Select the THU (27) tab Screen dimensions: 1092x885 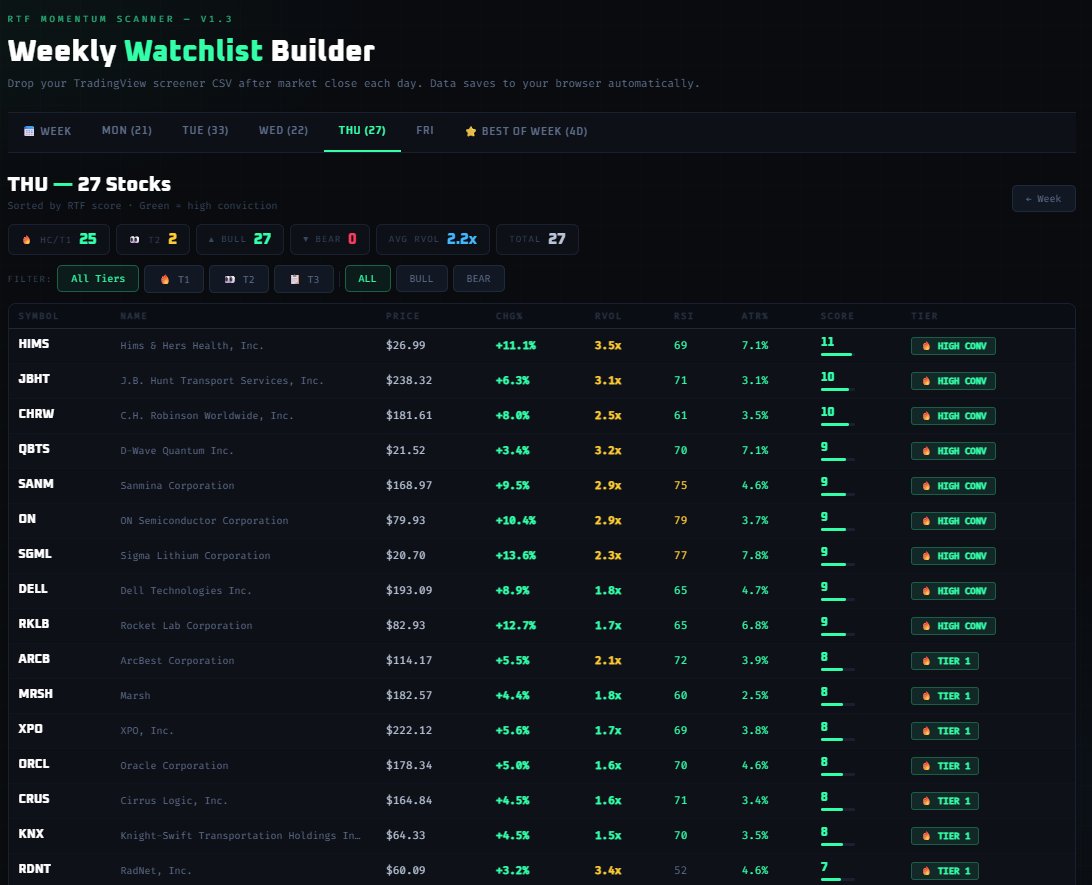[x=362, y=131]
